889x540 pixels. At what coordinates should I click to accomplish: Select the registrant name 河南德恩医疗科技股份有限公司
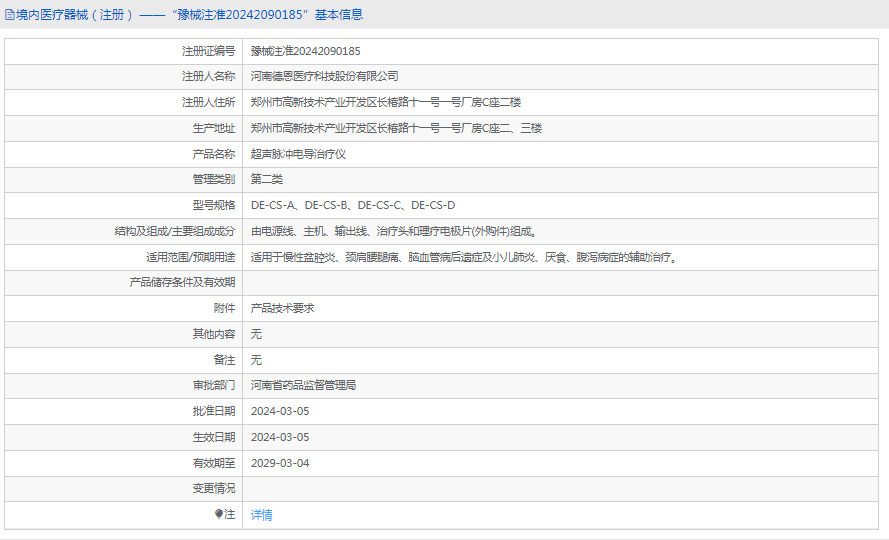point(324,76)
